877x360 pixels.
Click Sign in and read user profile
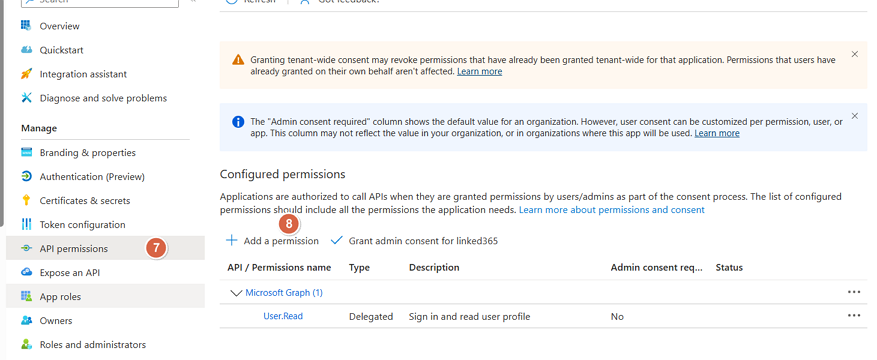pos(469,317)
